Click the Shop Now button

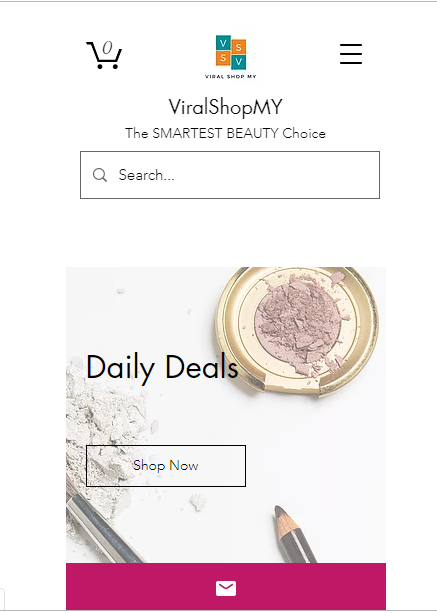coord(166,466)
